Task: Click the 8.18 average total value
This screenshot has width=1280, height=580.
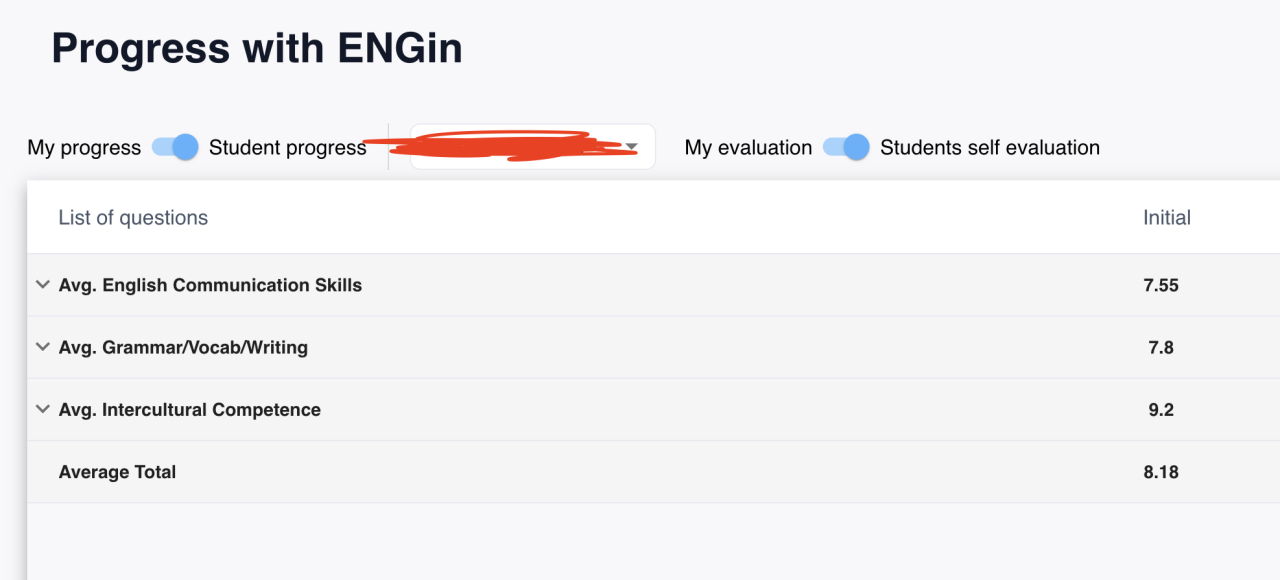Action: (x=1161, y=472)
